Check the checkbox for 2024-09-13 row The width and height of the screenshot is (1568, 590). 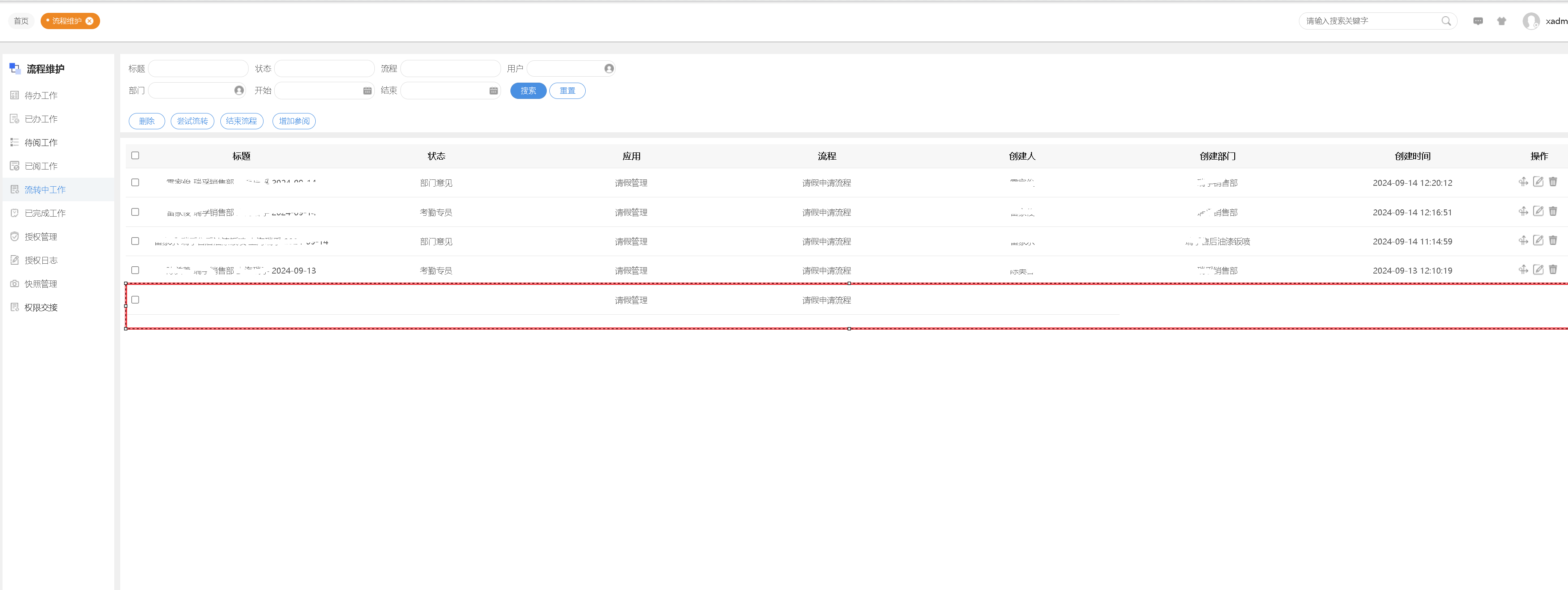coord(135,270)
